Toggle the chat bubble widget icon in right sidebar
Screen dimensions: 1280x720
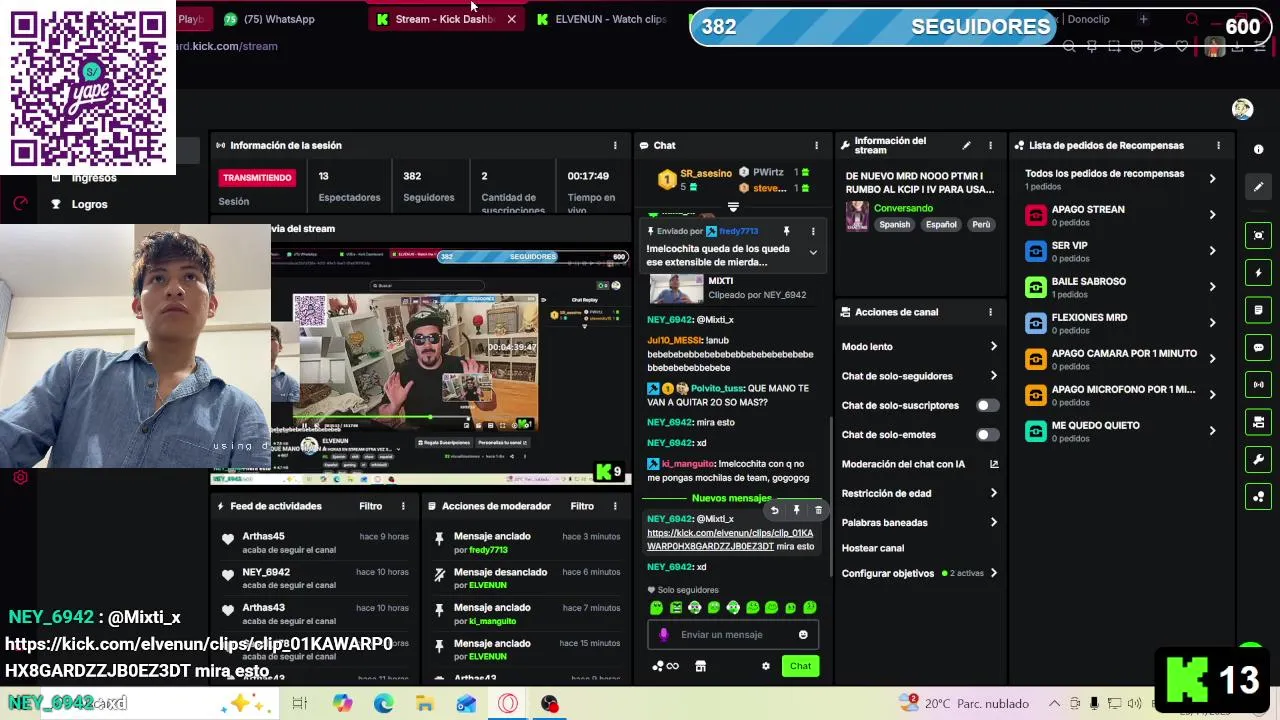(x=1258, y=347)
